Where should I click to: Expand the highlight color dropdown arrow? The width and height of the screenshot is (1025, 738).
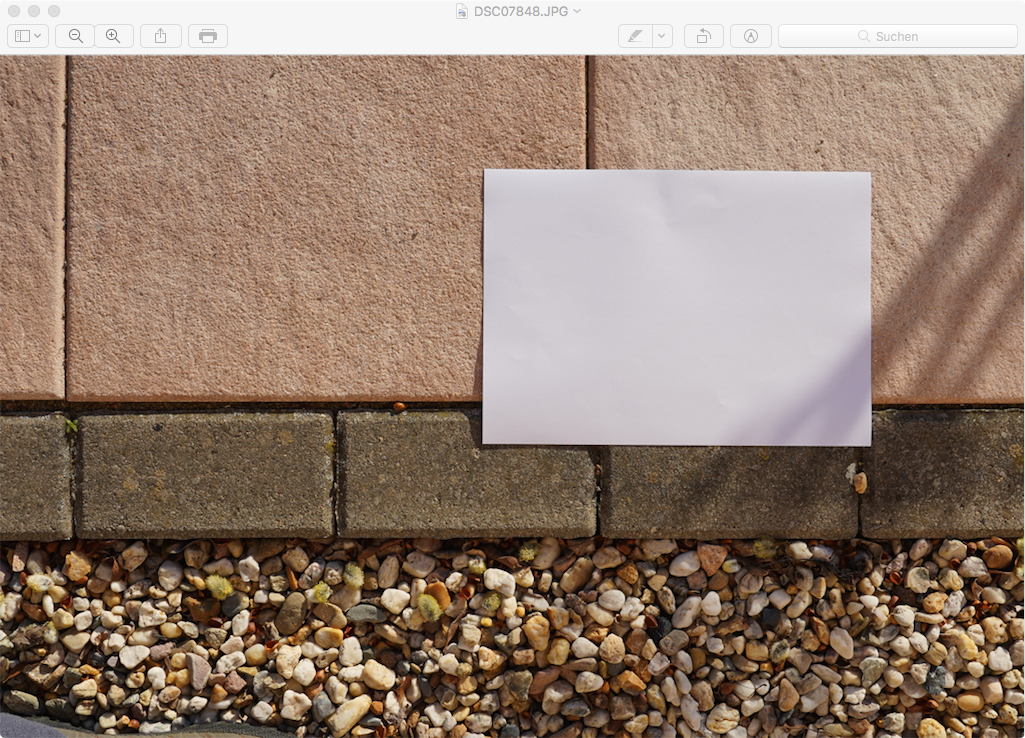point(661,36)
